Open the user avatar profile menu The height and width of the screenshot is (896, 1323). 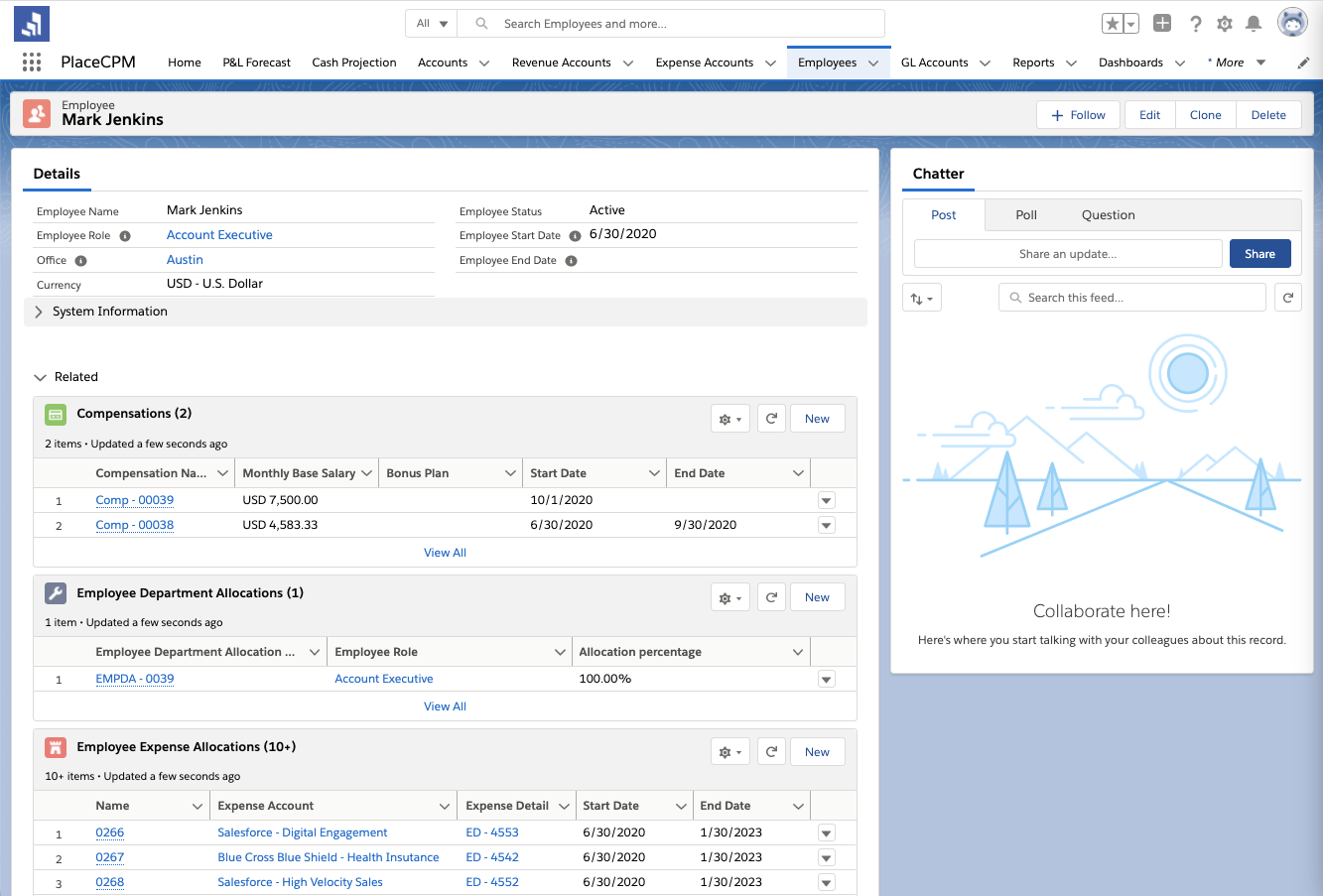pyautogui.click(x=1291, y=23)
